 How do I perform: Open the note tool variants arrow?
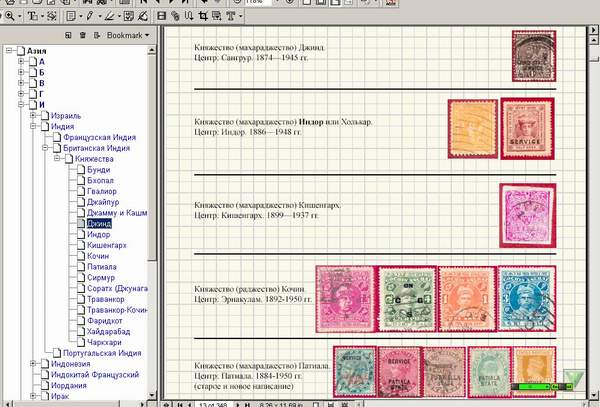80,16
